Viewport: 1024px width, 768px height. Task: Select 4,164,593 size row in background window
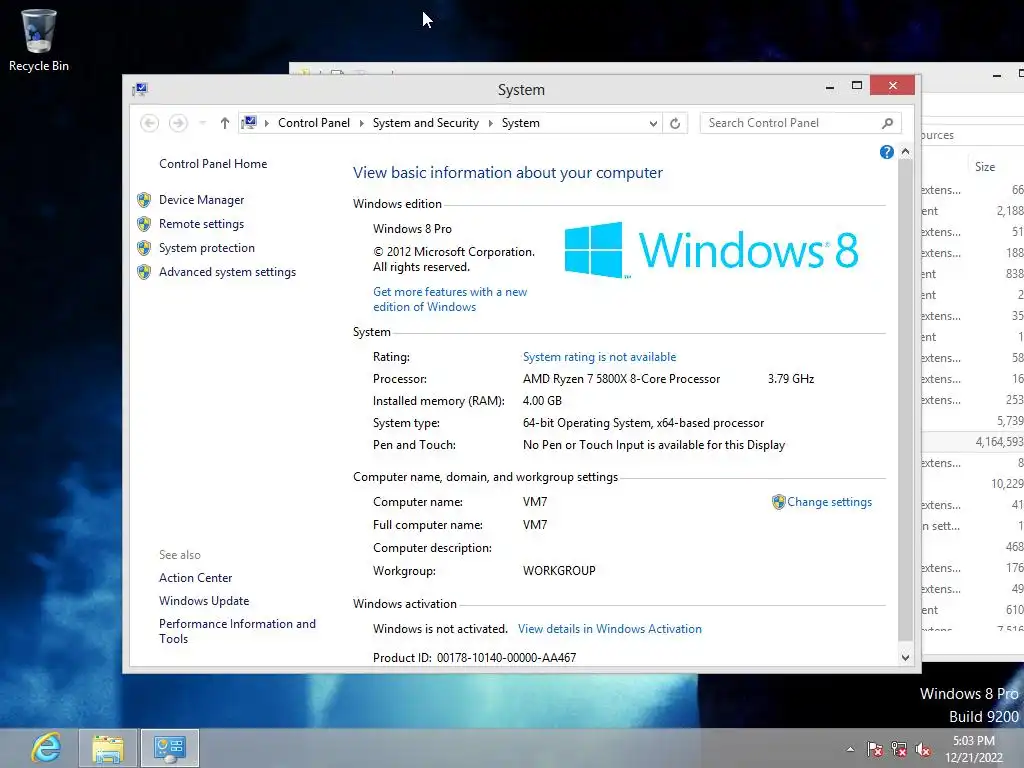[973, 442]
